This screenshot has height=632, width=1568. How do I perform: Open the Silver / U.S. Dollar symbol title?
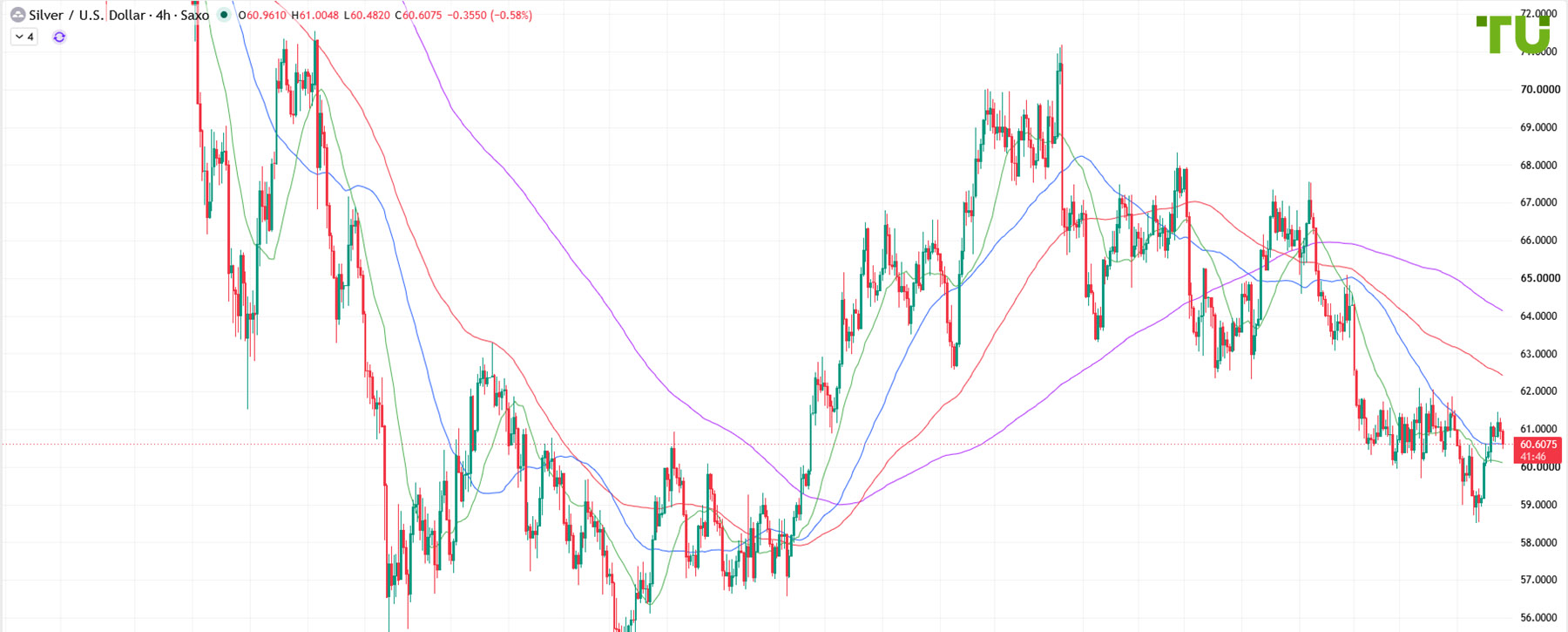pos(118,15)
